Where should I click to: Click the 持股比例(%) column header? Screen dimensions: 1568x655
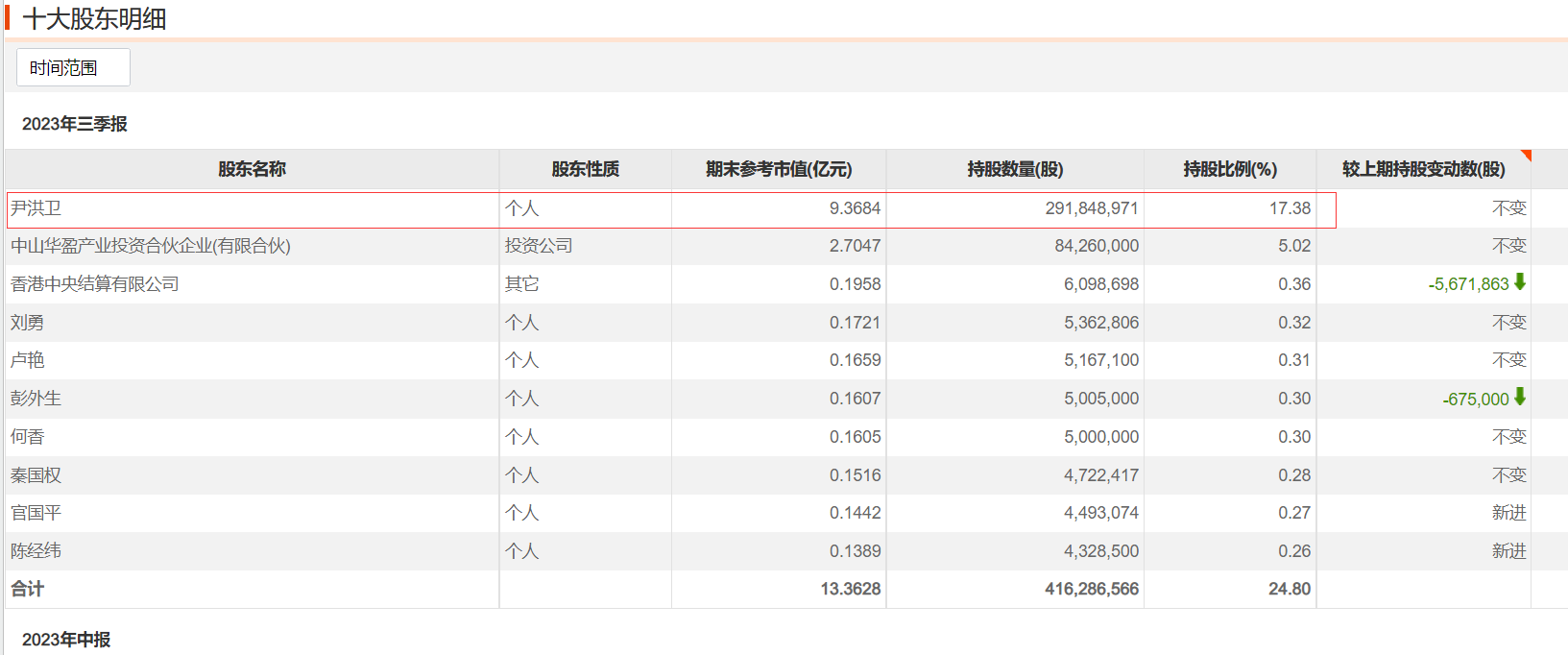1230,169
